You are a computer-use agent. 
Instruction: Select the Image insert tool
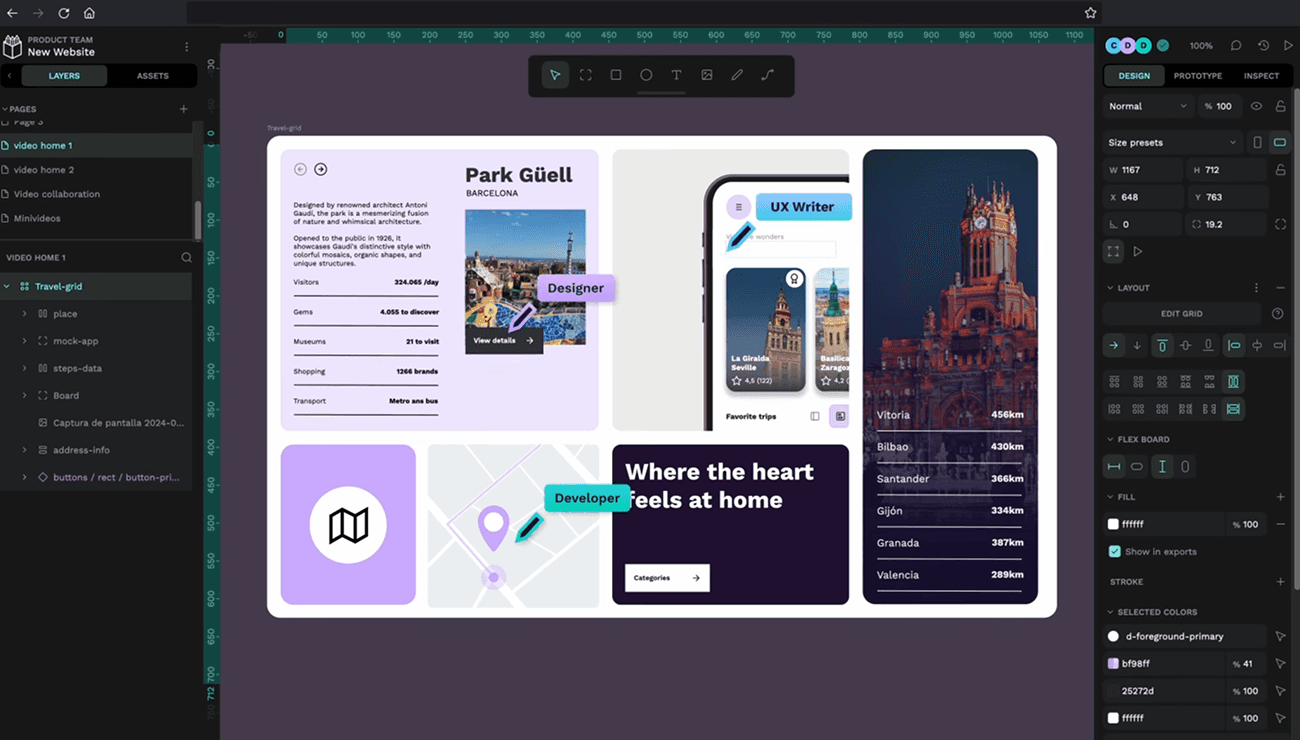pos(707,75)
